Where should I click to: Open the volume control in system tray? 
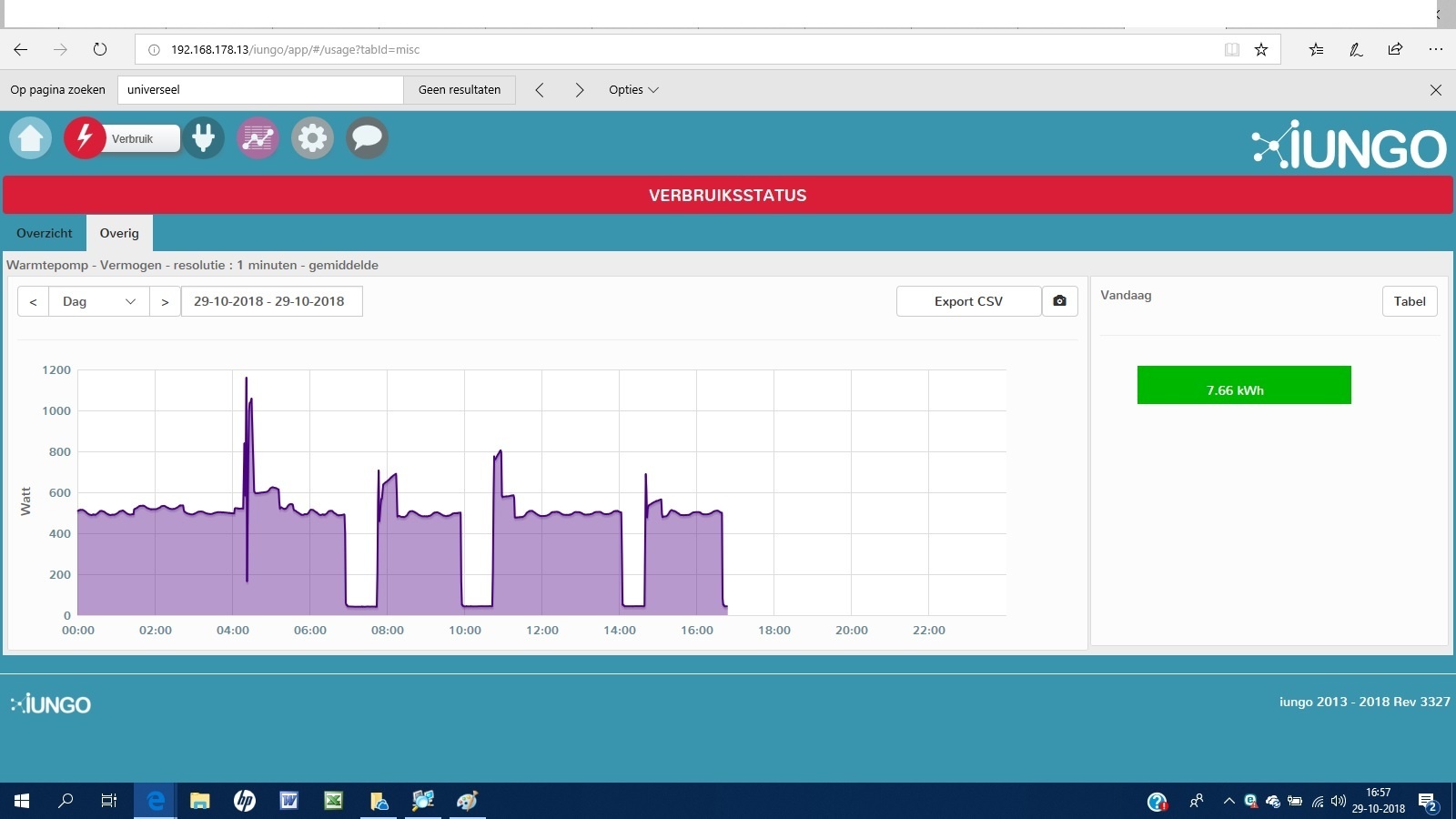point(1339,802)
